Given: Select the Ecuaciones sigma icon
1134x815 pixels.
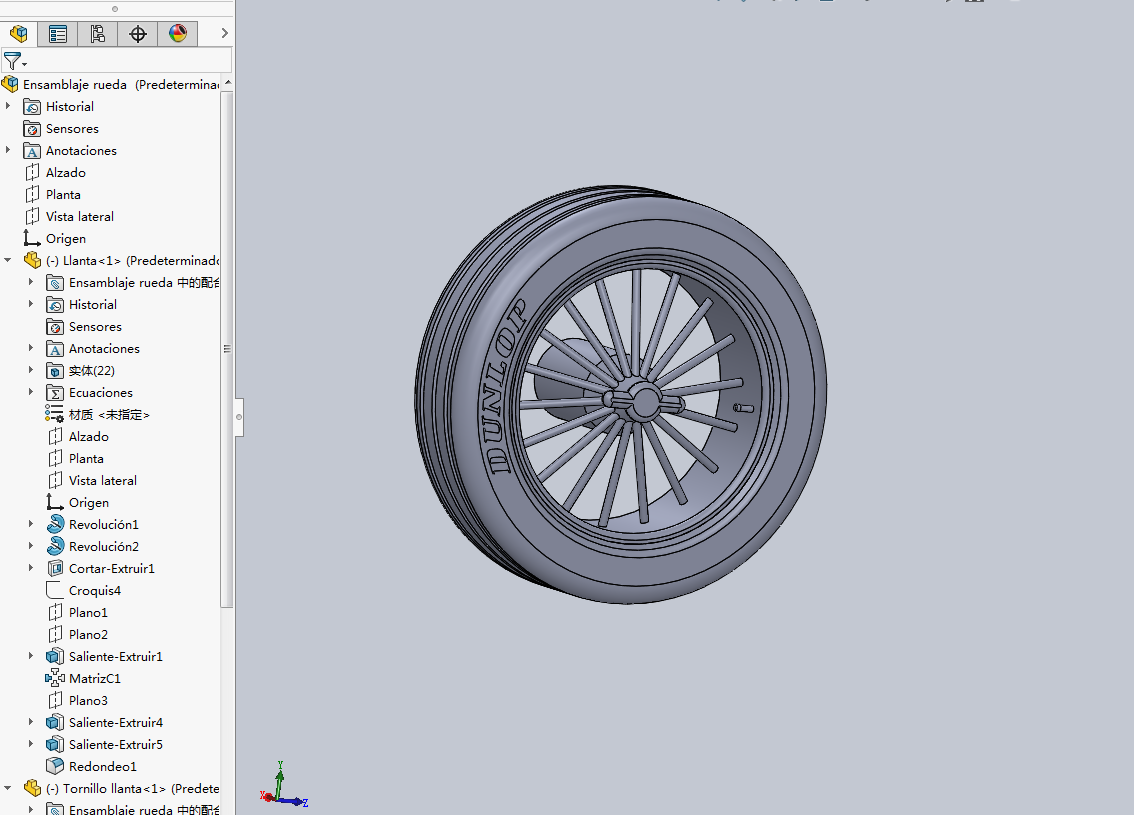Looking at the screenshot, I should click(x=55, y=393).
